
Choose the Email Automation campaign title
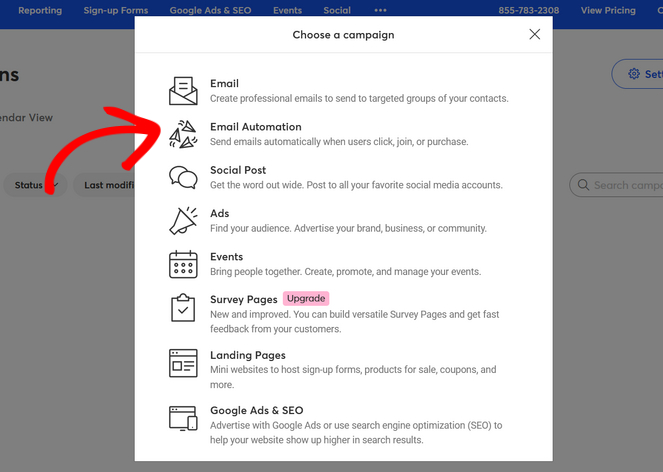(x=256, y=127)
